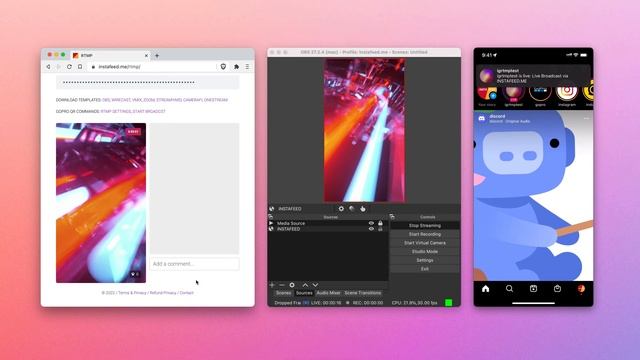This screenshot has width=640, height=360.
Task: Click the bookmark icon next to reload
Action: [x=80, y=67]
